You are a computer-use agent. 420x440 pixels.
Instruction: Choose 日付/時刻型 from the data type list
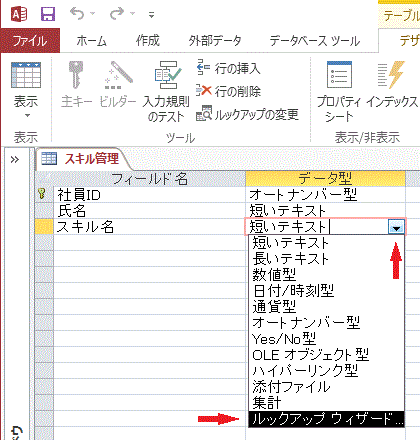tap(326, 290)
